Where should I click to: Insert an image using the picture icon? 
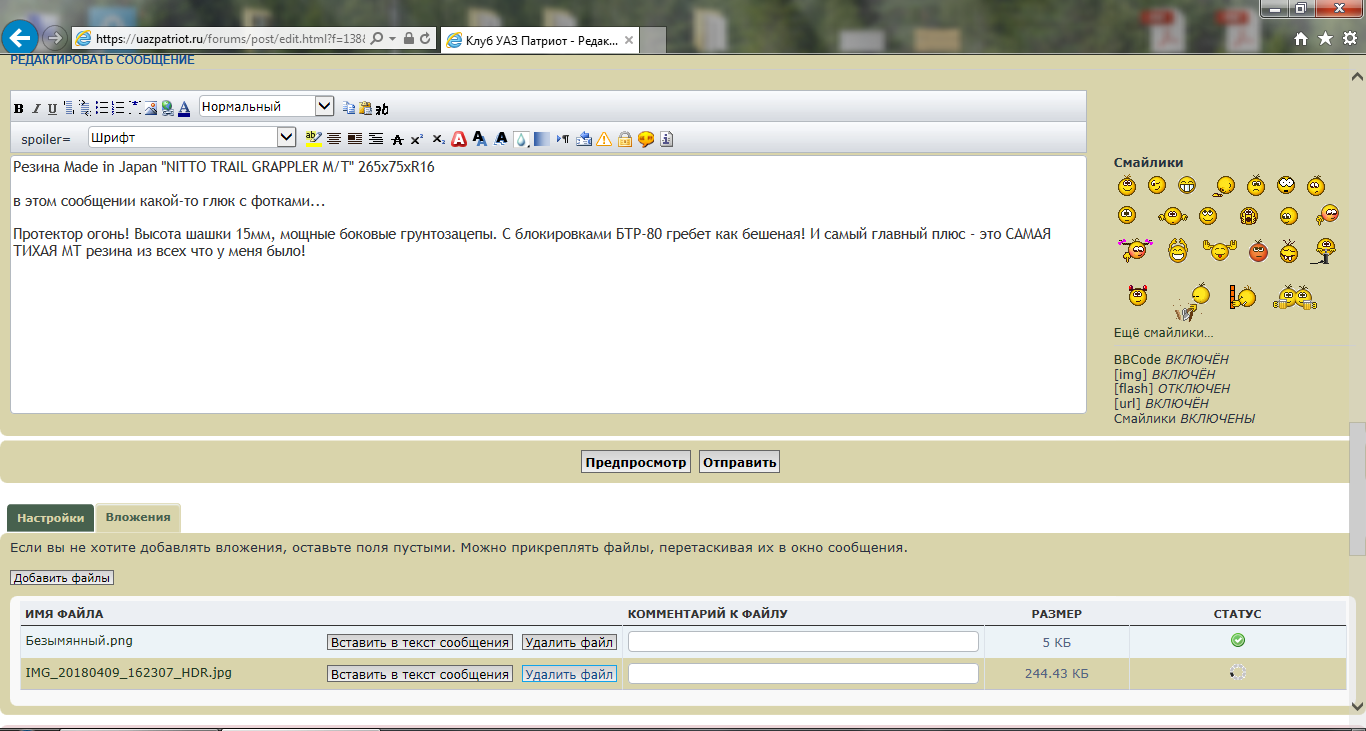[150, 108]
